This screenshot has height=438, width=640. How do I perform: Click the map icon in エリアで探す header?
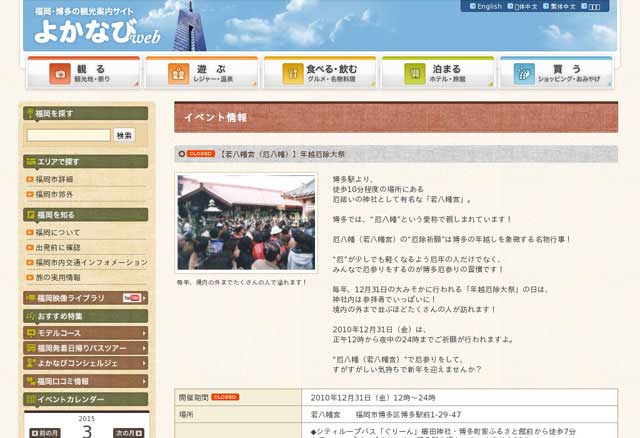(x=31, y=162)
